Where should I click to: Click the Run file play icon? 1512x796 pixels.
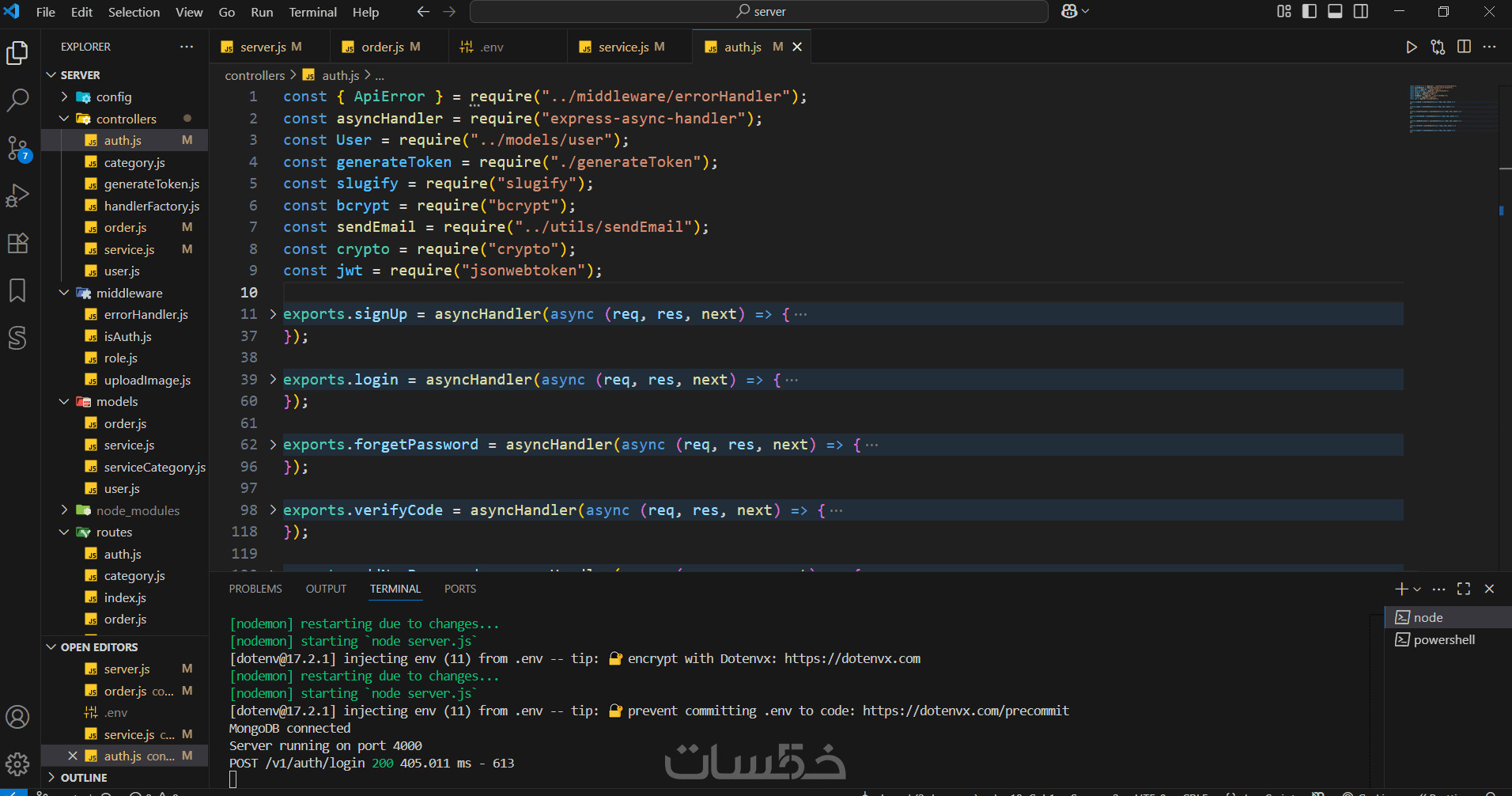(x=1411, y=47)
